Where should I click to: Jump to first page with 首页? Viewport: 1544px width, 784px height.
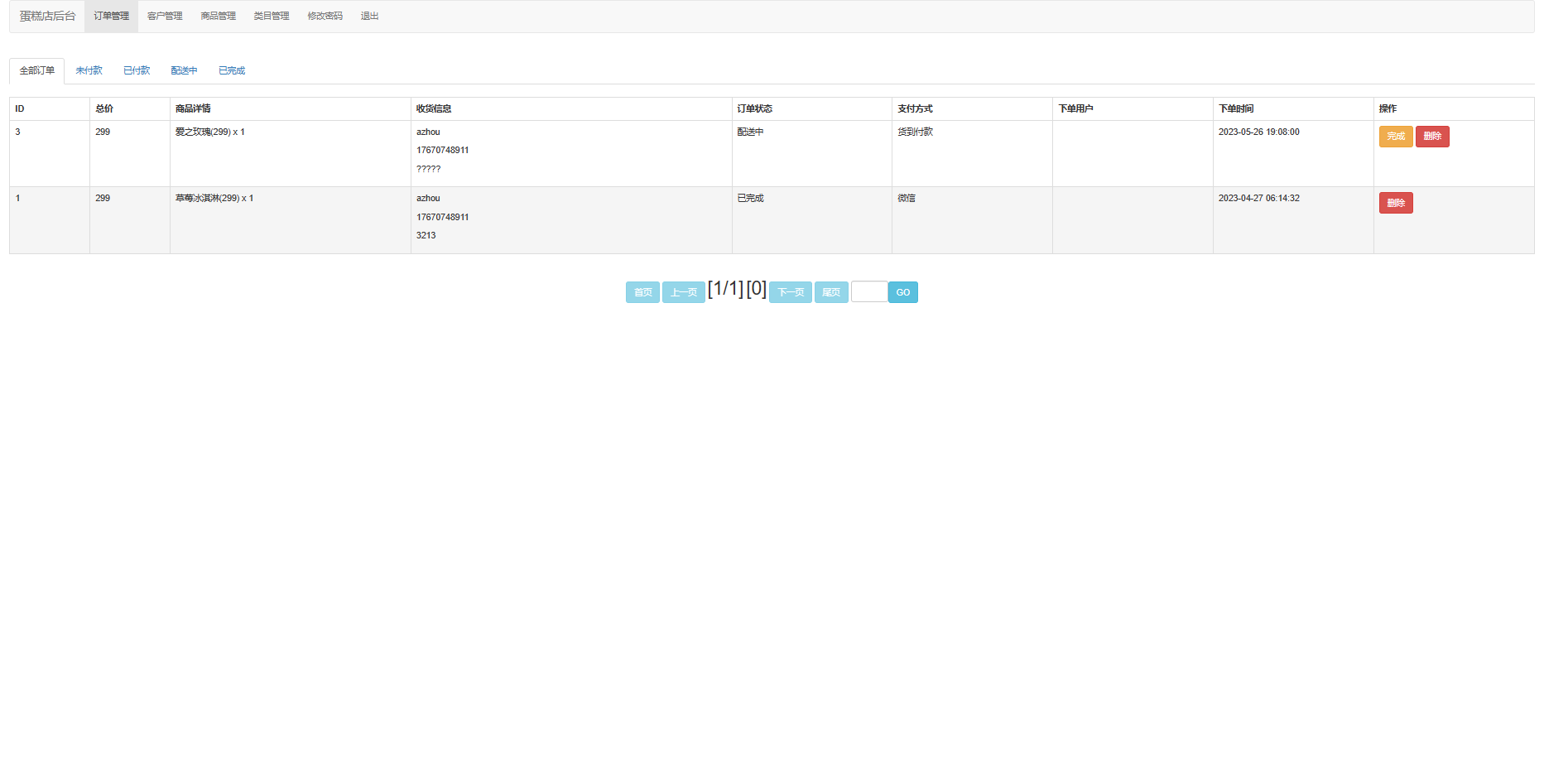point(642,292)
